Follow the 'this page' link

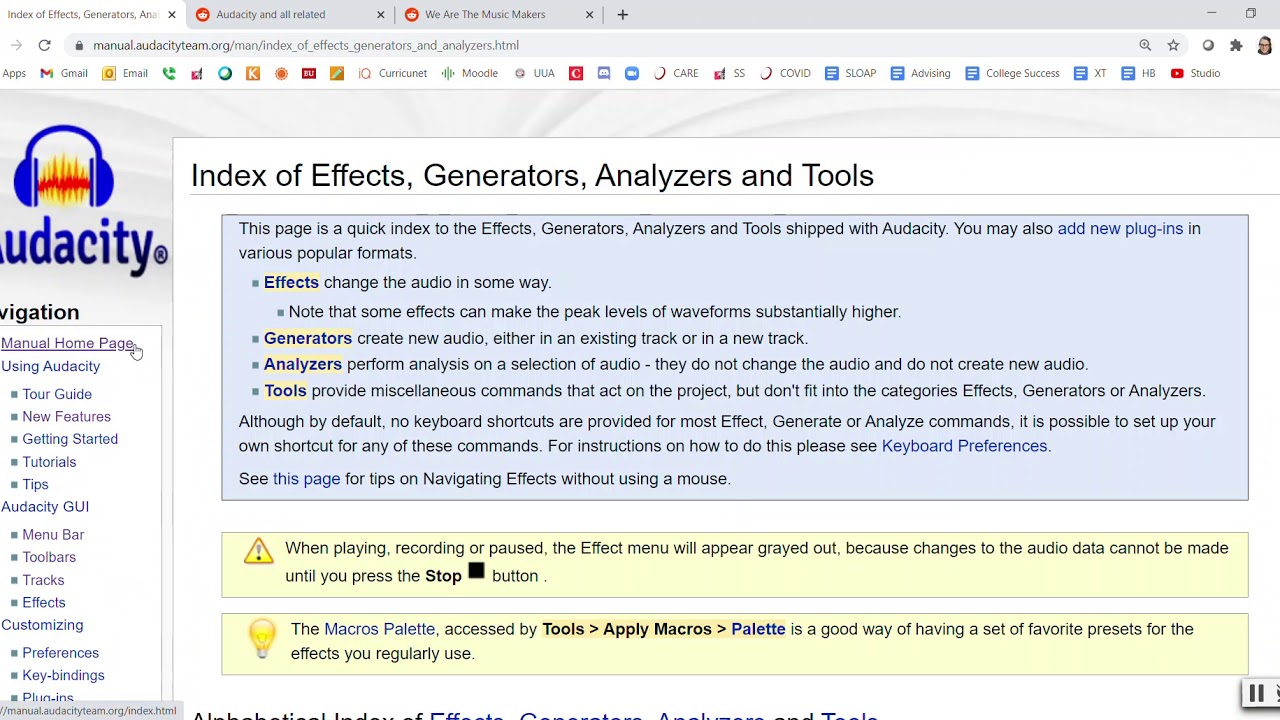[306, 478]
